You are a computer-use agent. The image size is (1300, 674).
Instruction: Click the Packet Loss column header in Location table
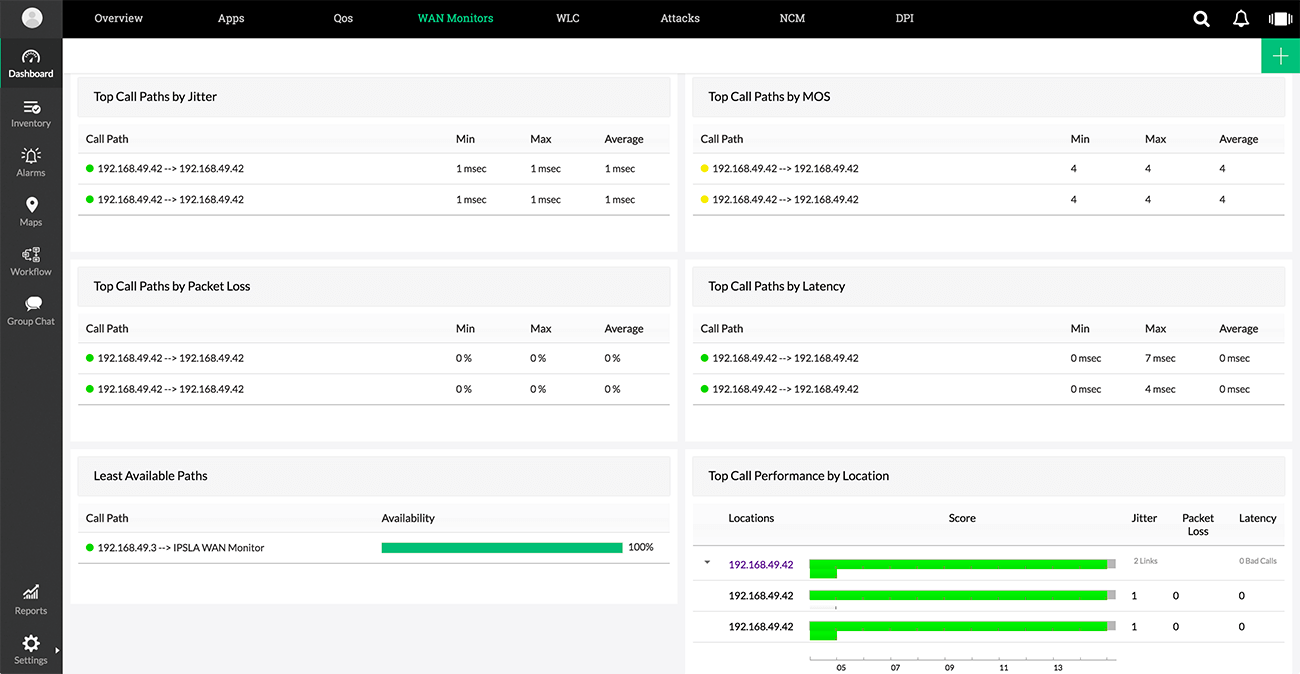[x=1198, y=524]
